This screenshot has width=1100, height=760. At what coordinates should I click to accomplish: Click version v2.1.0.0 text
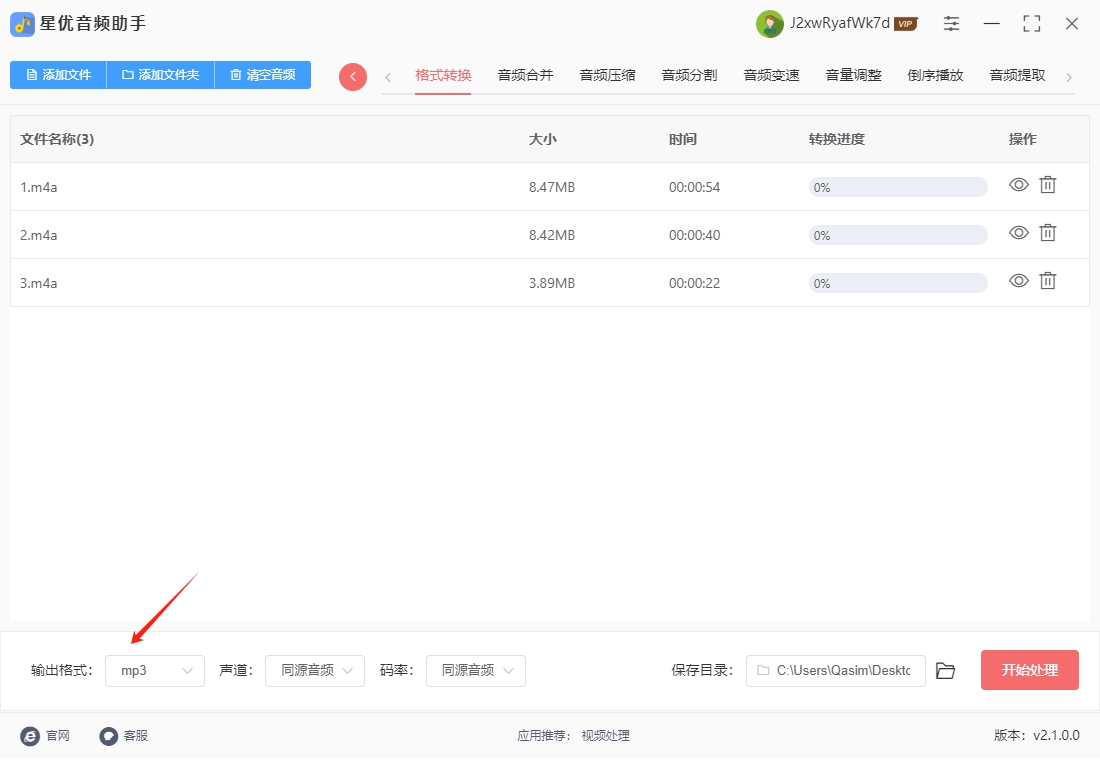pyautogui.click(x=1056, y=735)
